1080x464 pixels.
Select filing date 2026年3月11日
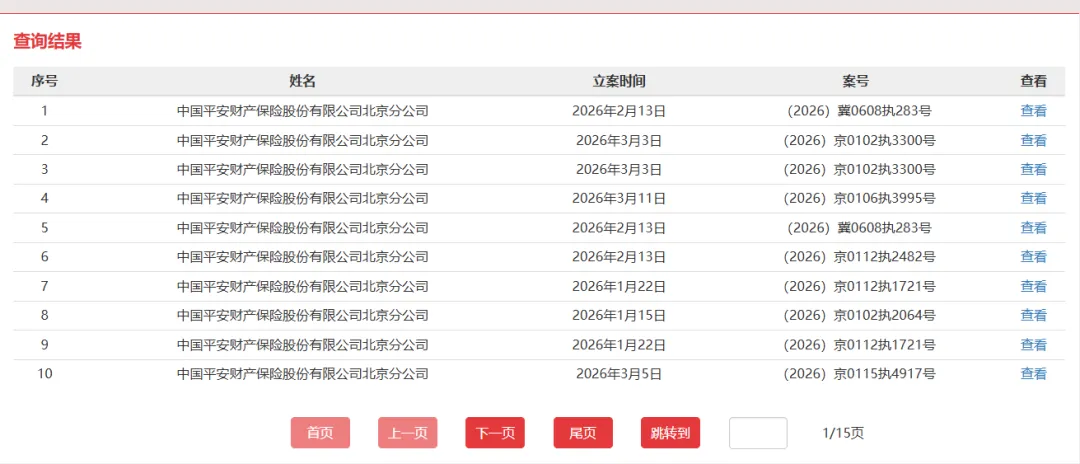point(619,198)
